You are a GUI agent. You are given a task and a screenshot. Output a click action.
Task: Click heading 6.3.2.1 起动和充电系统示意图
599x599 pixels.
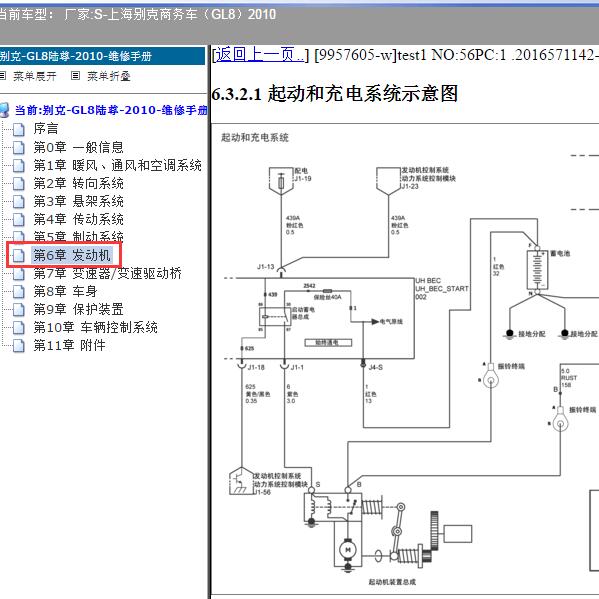pyautogui.click(x=335, y=94)
